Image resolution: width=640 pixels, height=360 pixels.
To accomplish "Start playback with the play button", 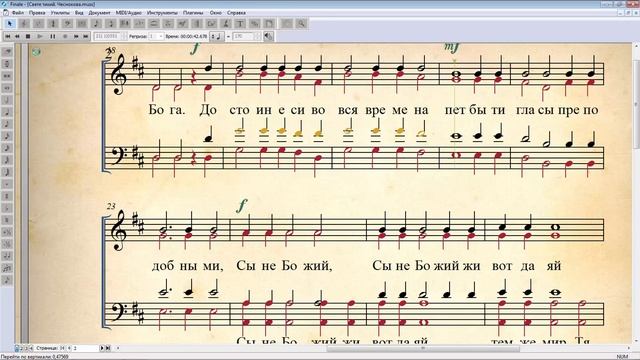I will click(40, 36).
